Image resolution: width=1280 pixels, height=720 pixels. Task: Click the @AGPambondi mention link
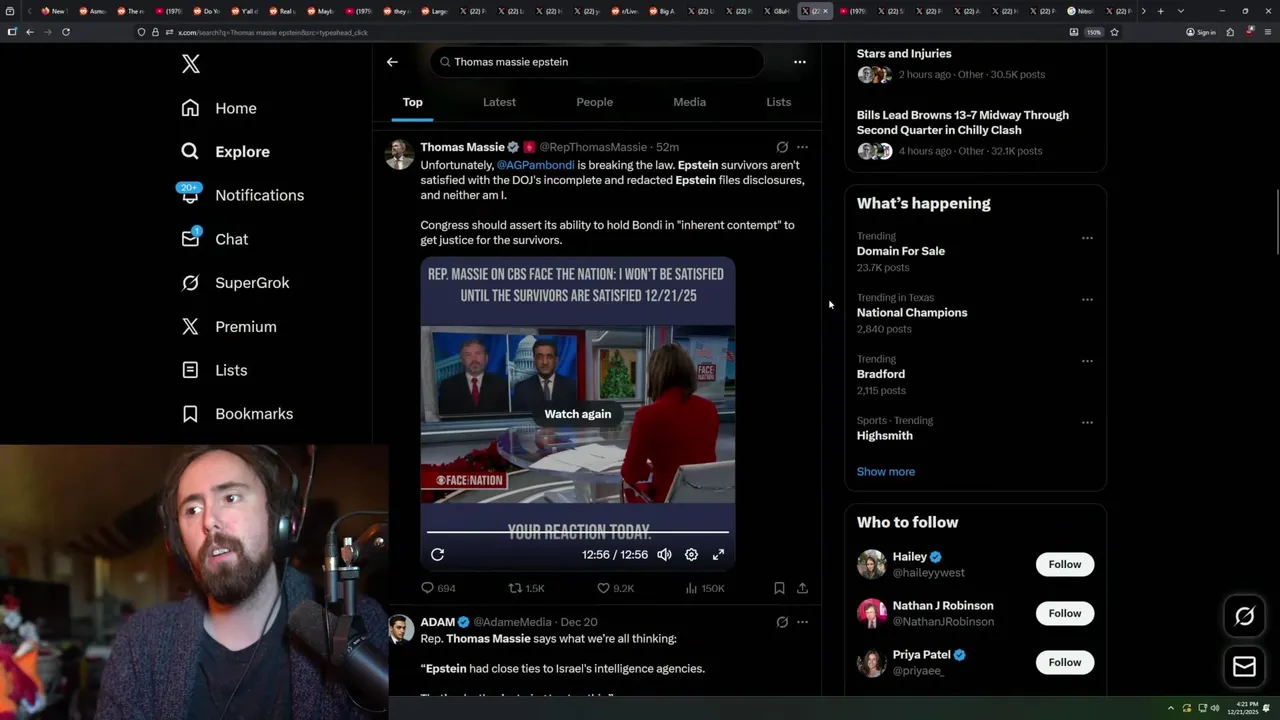(x=535, y=165)
